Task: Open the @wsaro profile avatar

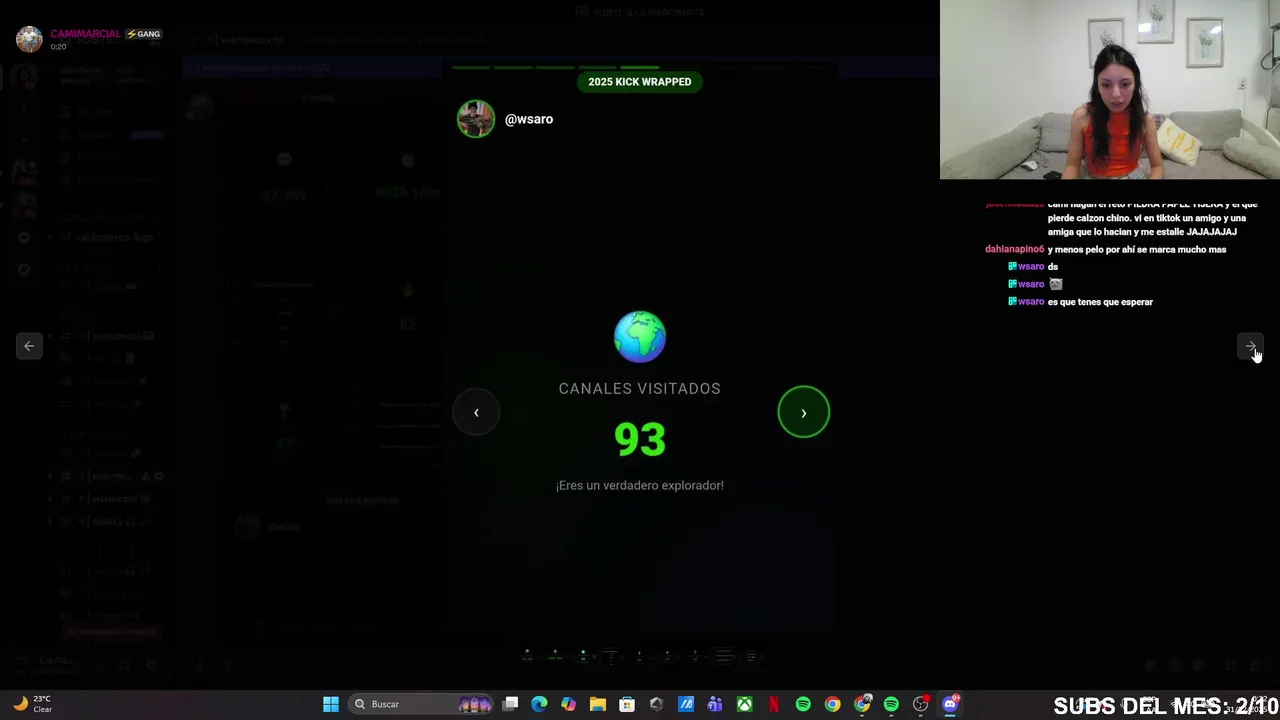Action: (x=476, y=119)
